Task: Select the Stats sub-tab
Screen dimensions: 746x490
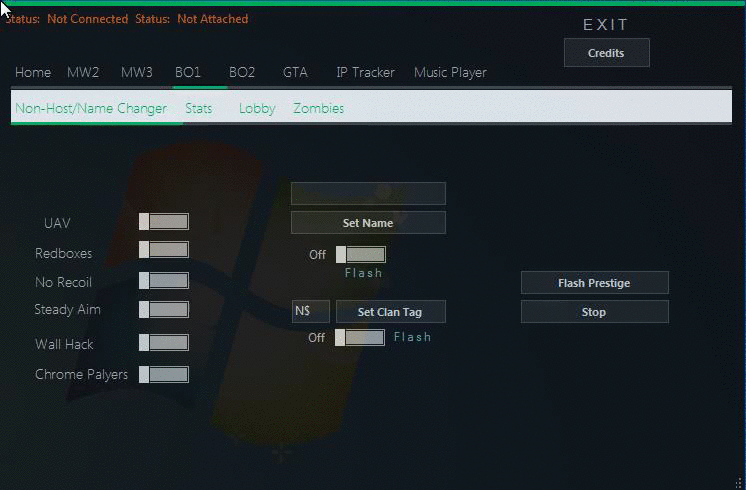Action: (x=199, y=108)
